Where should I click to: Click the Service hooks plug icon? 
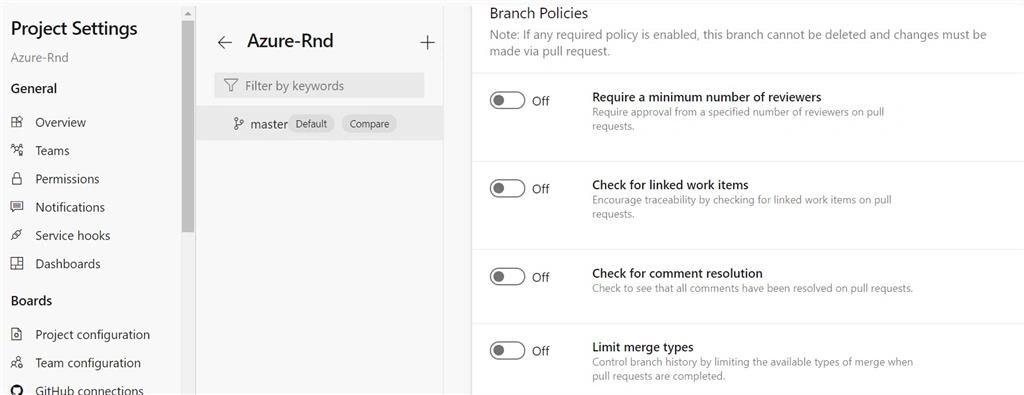(x=17, y=235)
